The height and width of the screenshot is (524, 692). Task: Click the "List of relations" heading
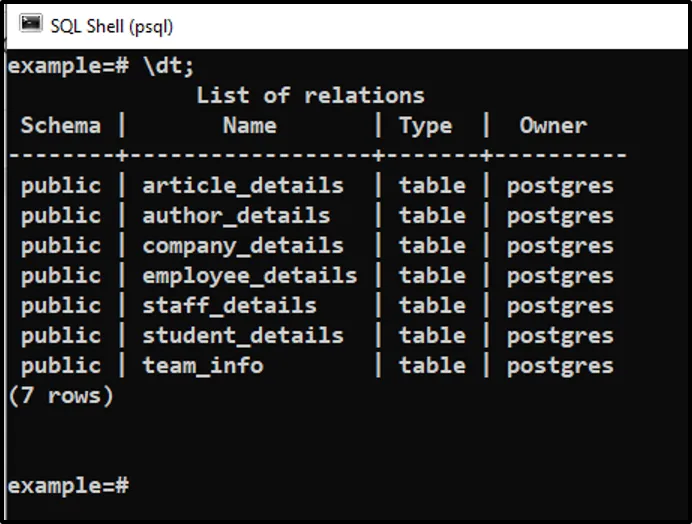point(310,96)
